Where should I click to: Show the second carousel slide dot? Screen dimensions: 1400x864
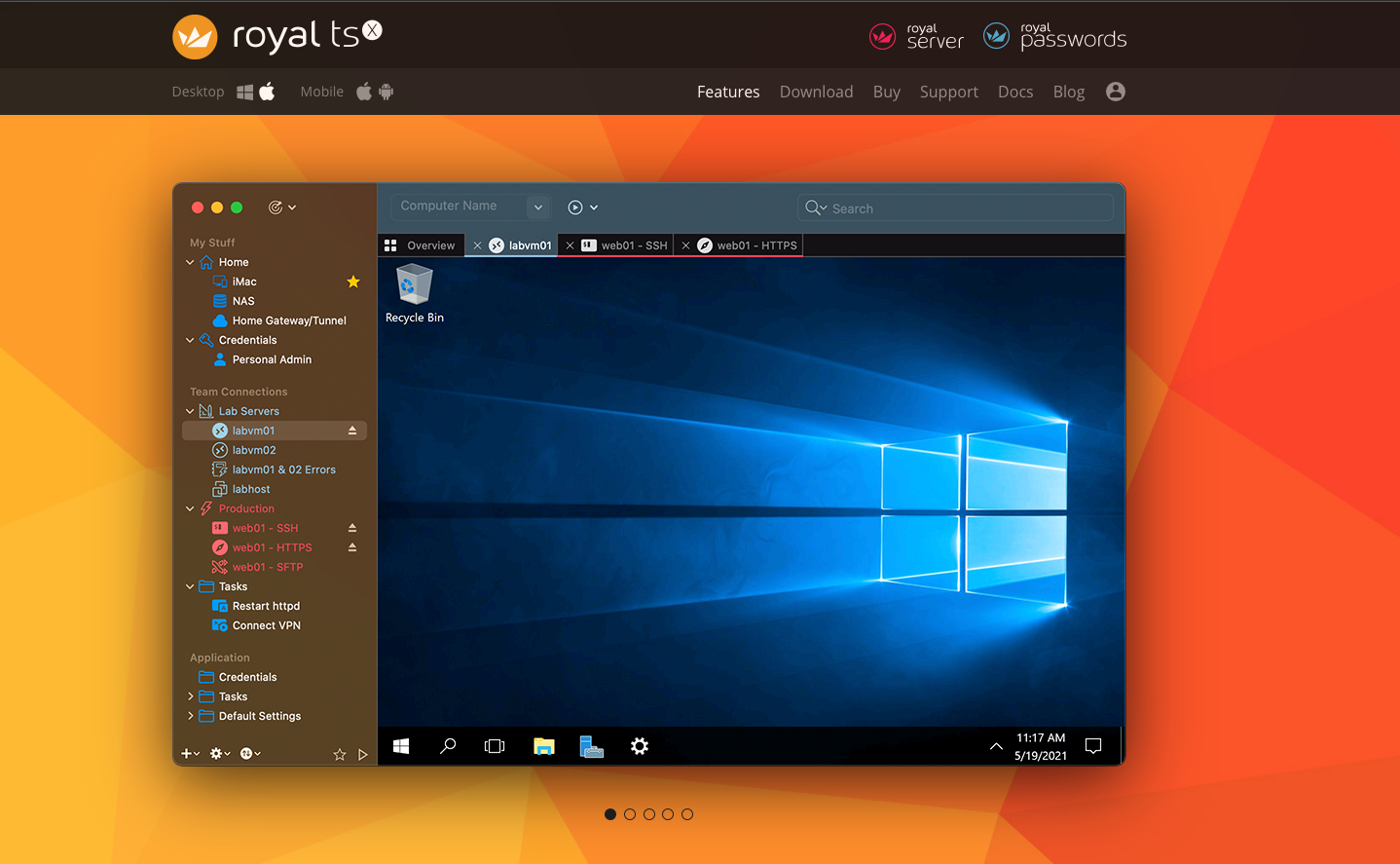pyautogui.click(x=630, y=814)
